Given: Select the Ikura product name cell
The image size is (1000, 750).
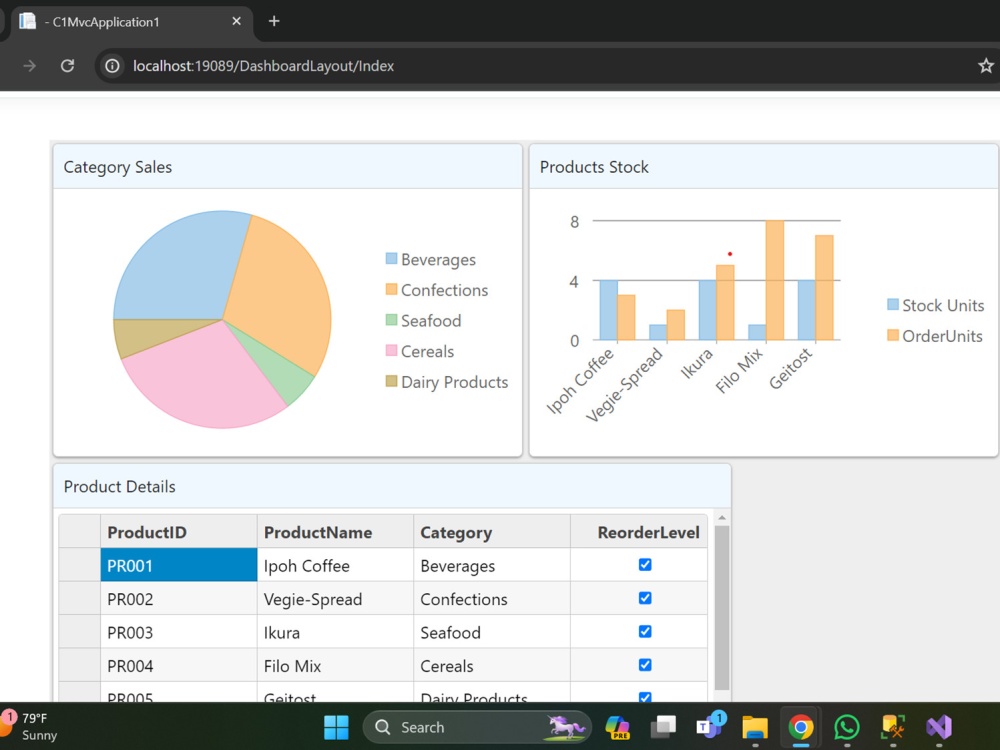Looking at the screenshot, I should point(335,632).
